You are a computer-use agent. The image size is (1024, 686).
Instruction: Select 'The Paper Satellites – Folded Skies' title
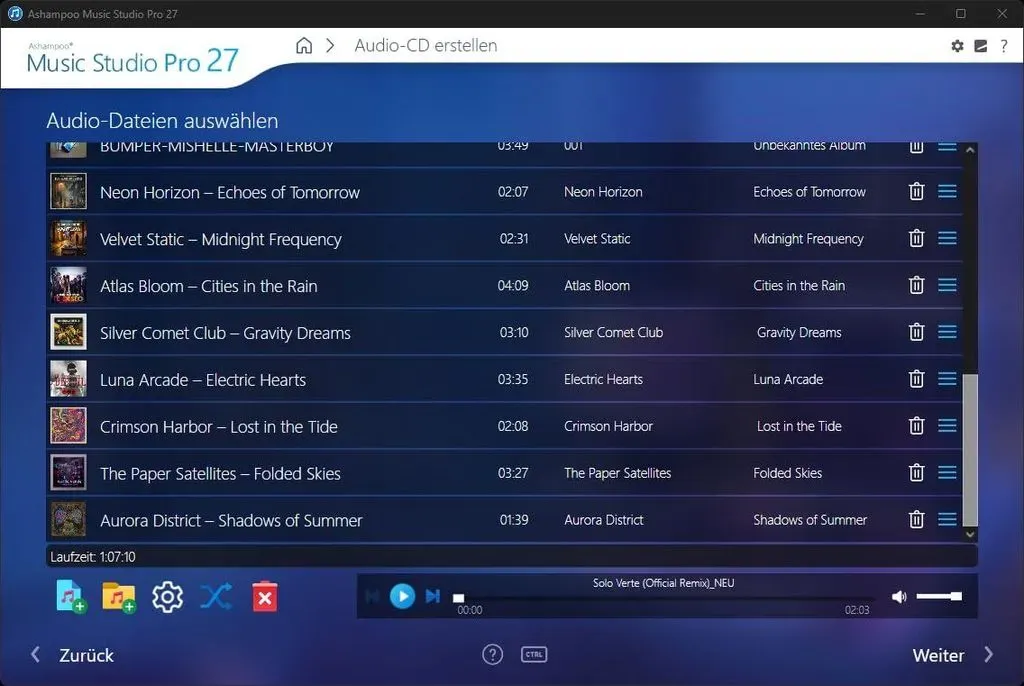(x=221, y=474)
